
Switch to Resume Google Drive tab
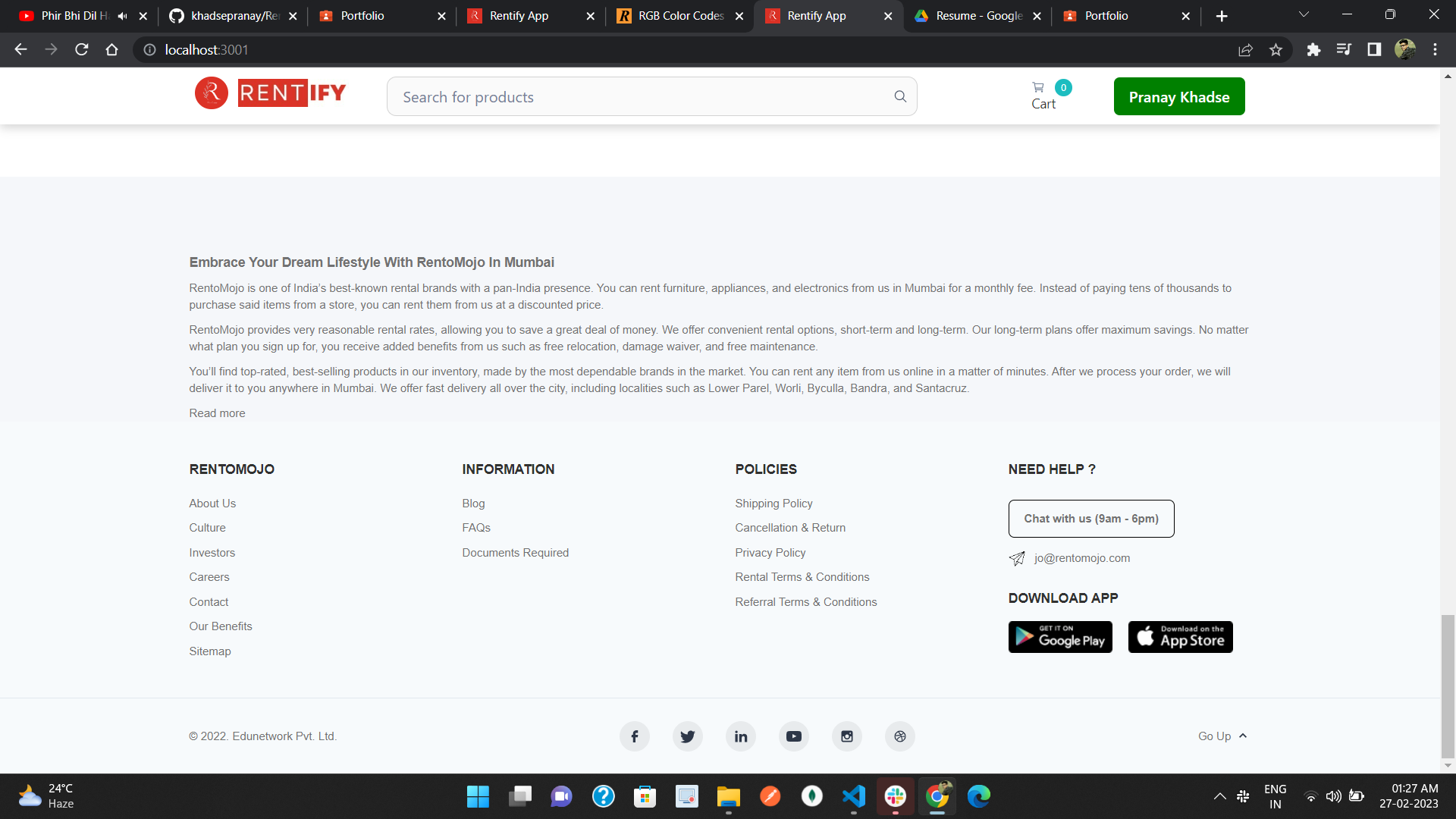coord(978,16)
